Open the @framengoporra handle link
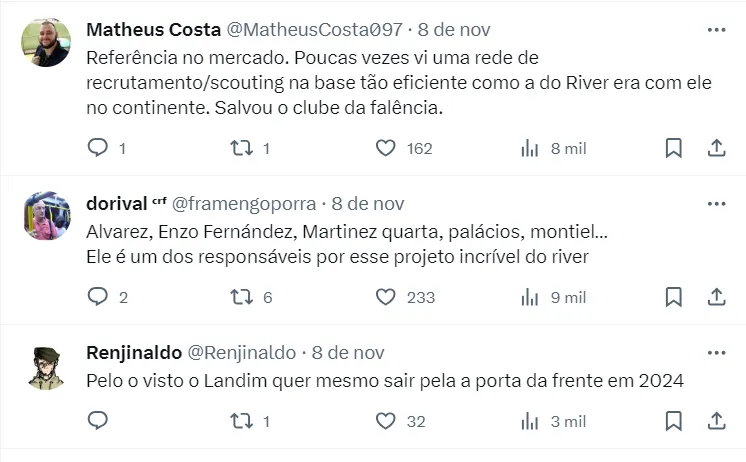This screenshot has height=462, width=746. [245, 204]
